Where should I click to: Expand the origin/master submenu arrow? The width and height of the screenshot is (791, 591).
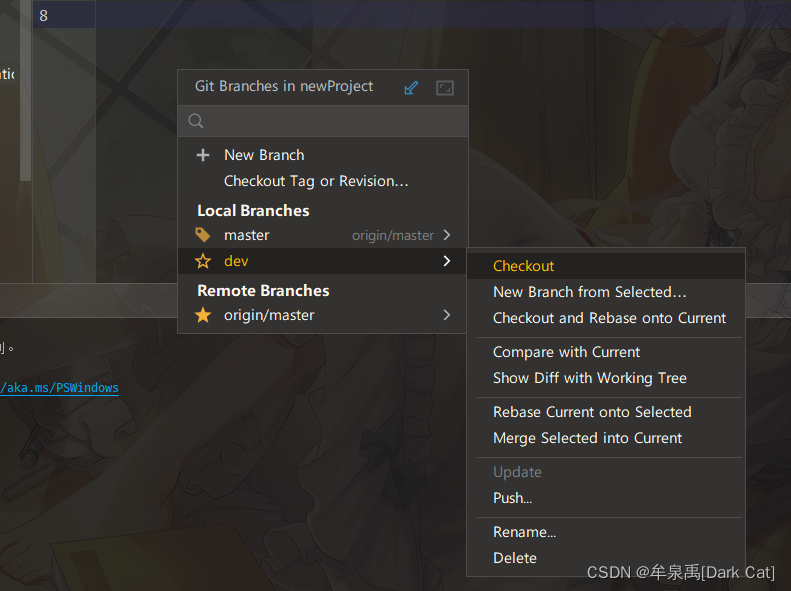coord(446,315)
